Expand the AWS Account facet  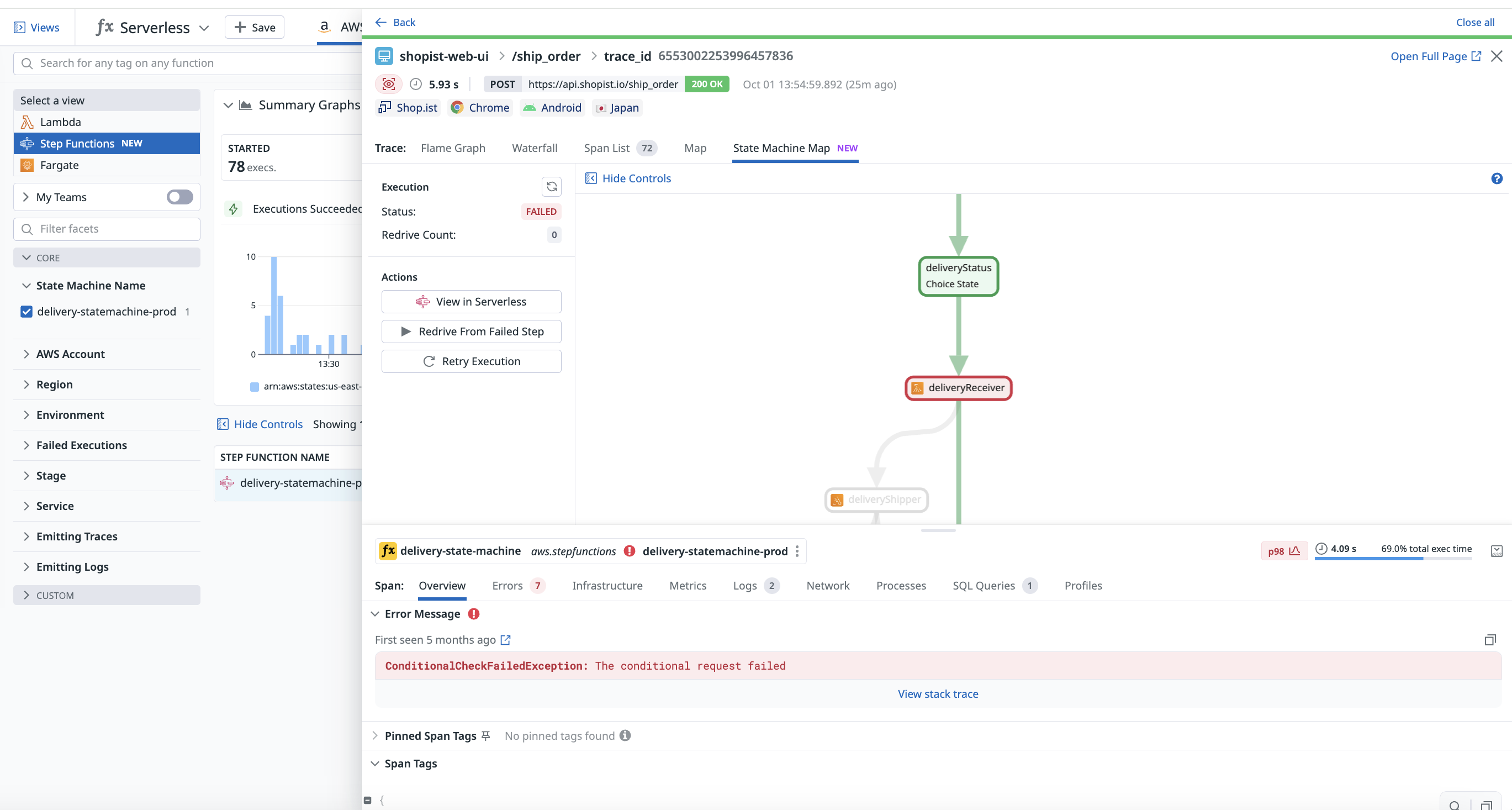27,354
